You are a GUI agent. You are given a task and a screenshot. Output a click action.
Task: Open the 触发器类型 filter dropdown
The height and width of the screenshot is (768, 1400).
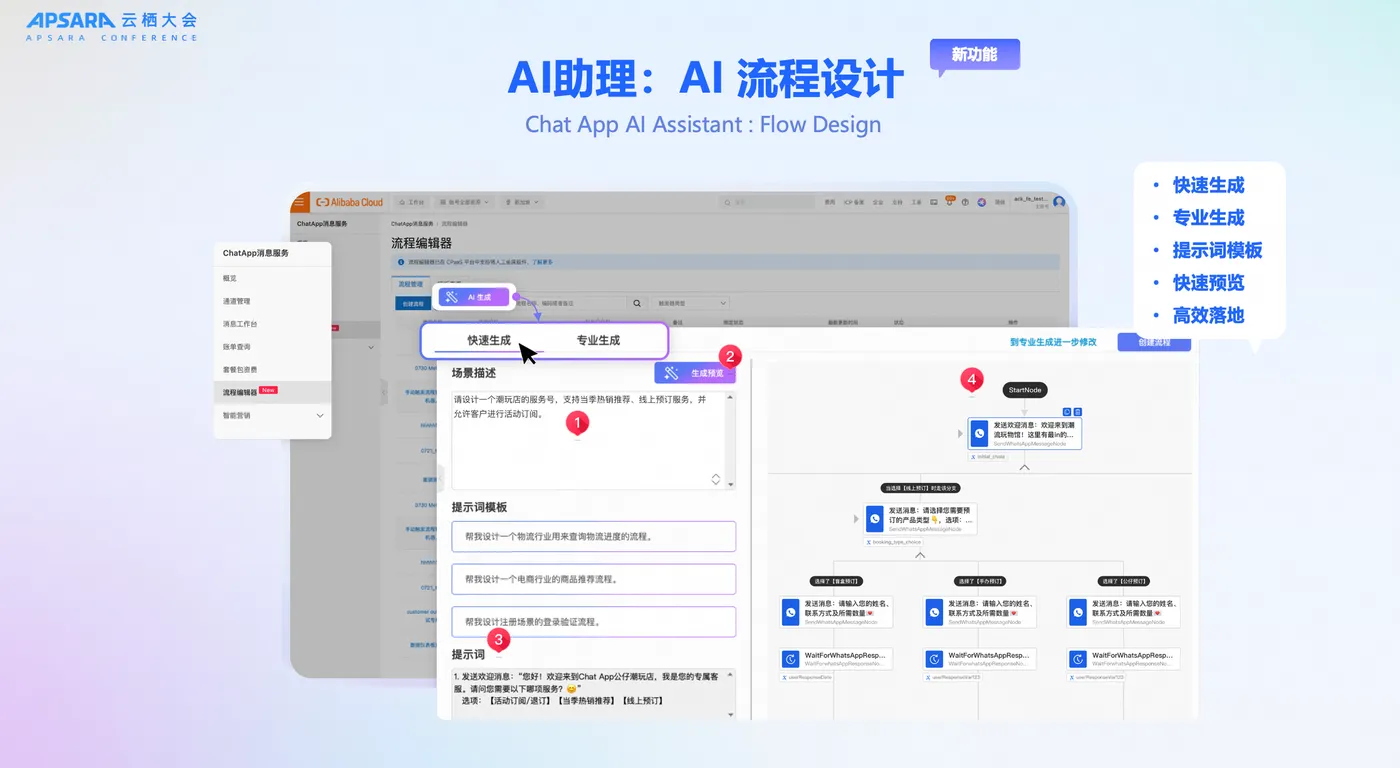[x=690, y=303]
